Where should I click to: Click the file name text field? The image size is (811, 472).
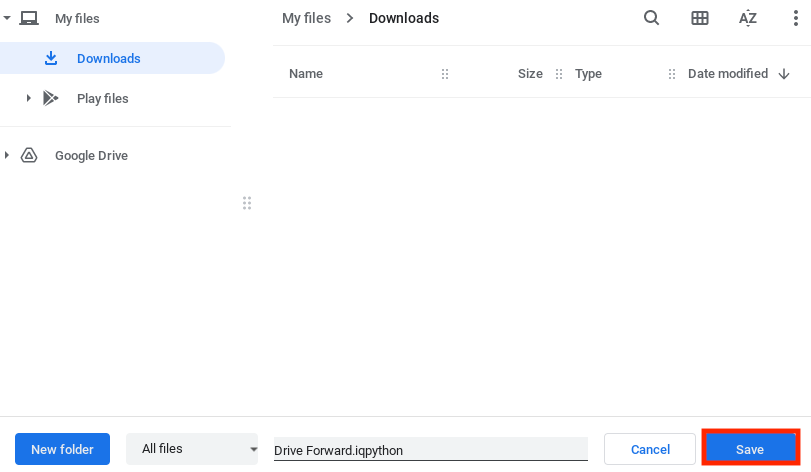pyautogui.click(x=430, y=450)
